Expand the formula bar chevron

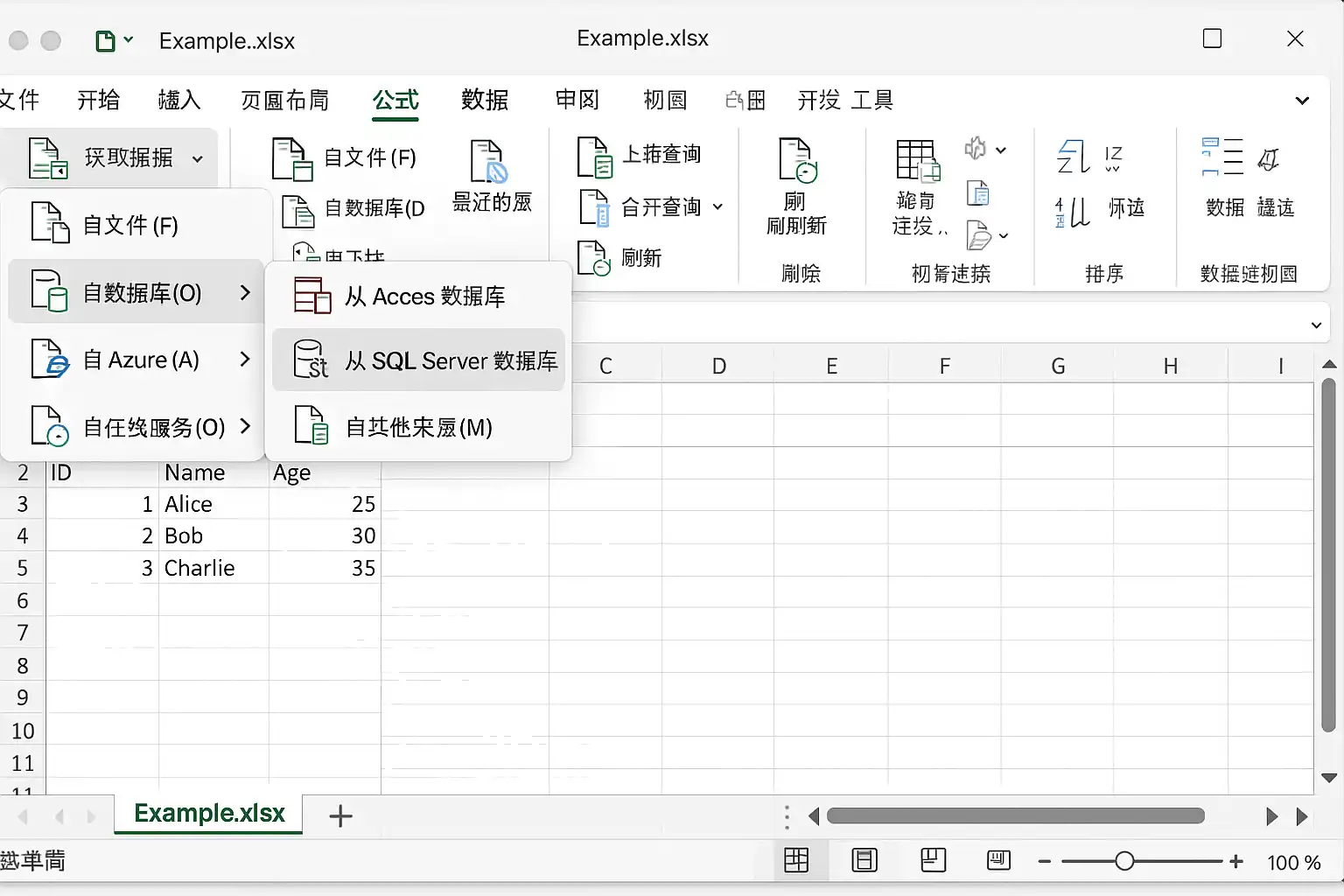click(1316, 325)
